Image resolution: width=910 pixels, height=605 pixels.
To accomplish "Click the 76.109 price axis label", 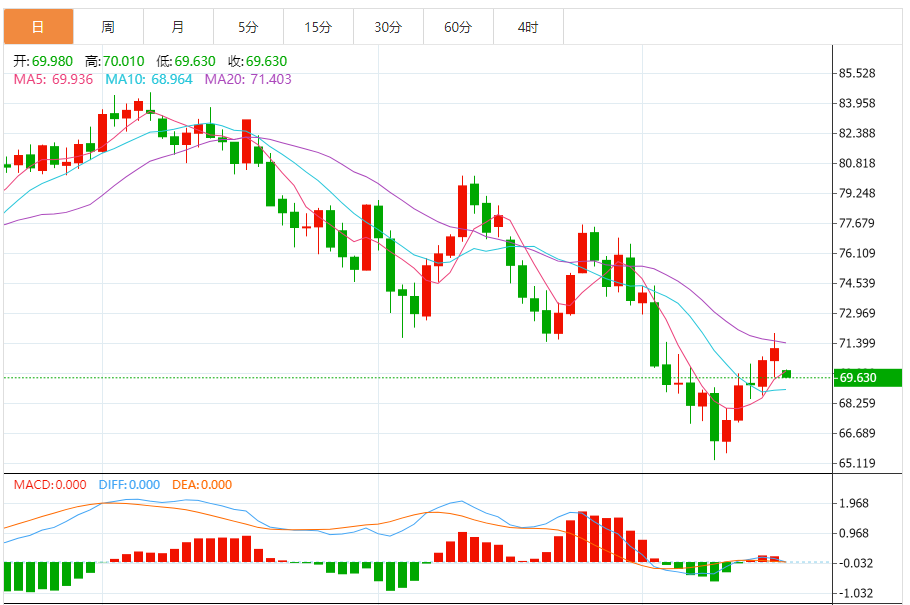I will pos(857,253).
